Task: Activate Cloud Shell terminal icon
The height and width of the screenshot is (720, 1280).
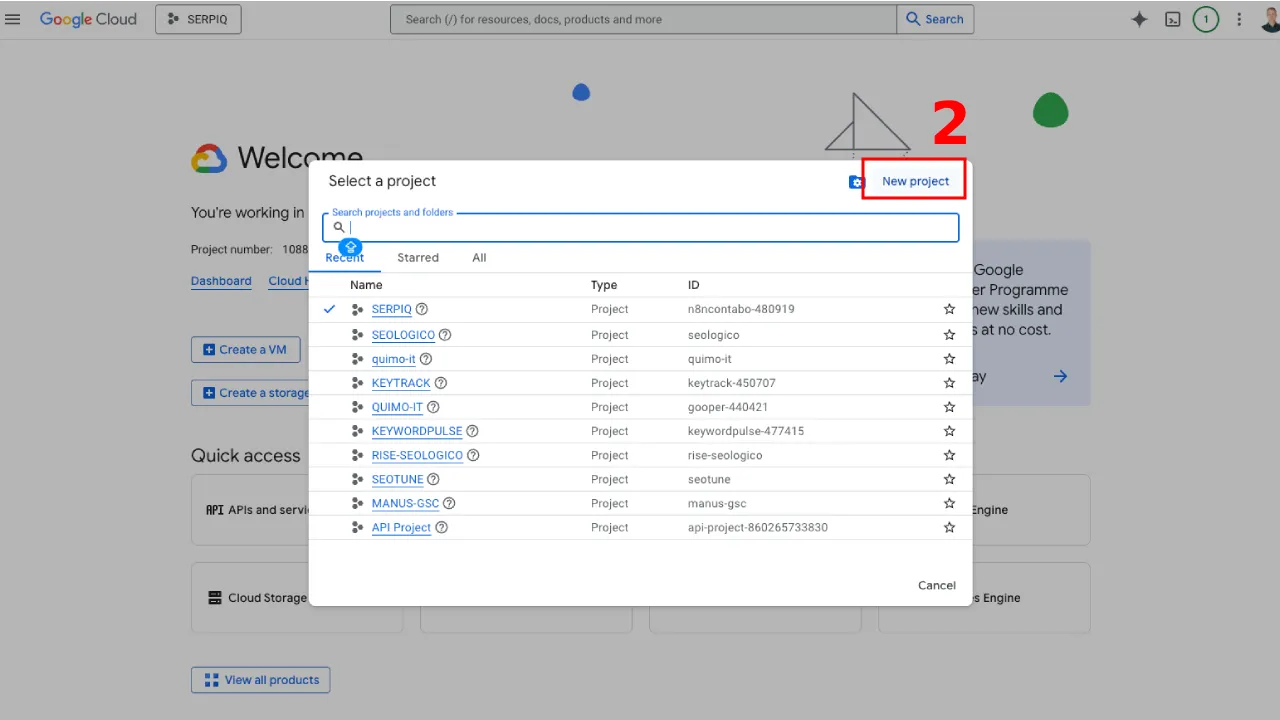Action: tap(1173, 19)
